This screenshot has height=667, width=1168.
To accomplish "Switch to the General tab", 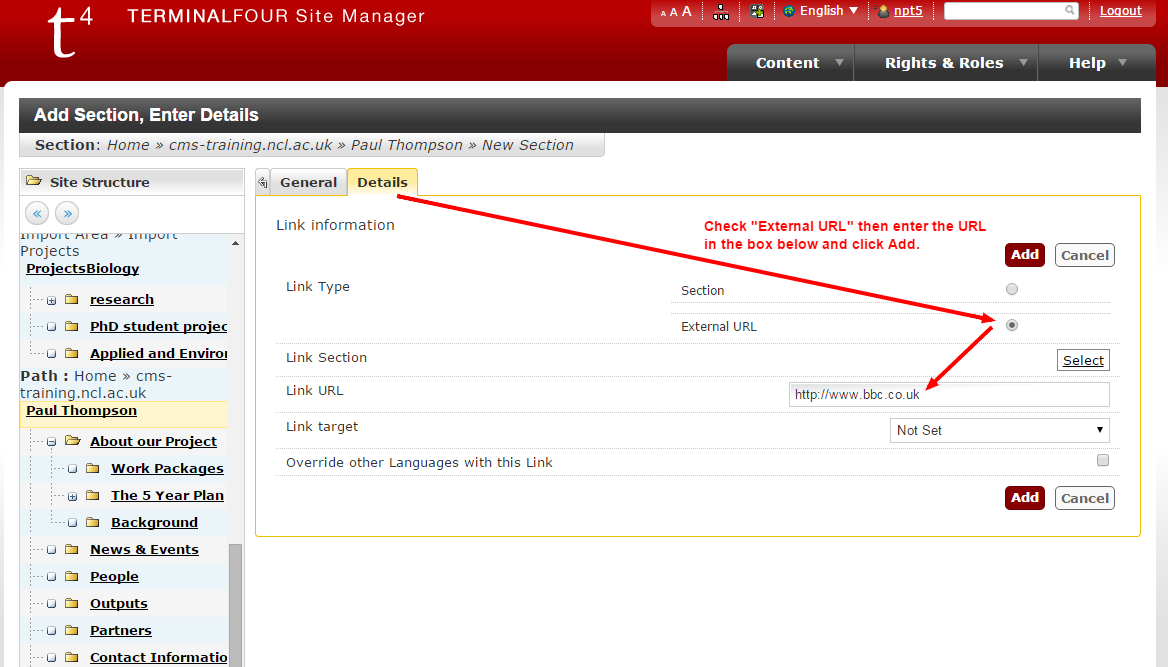I will pyautogui.click(x=308, y=182).
